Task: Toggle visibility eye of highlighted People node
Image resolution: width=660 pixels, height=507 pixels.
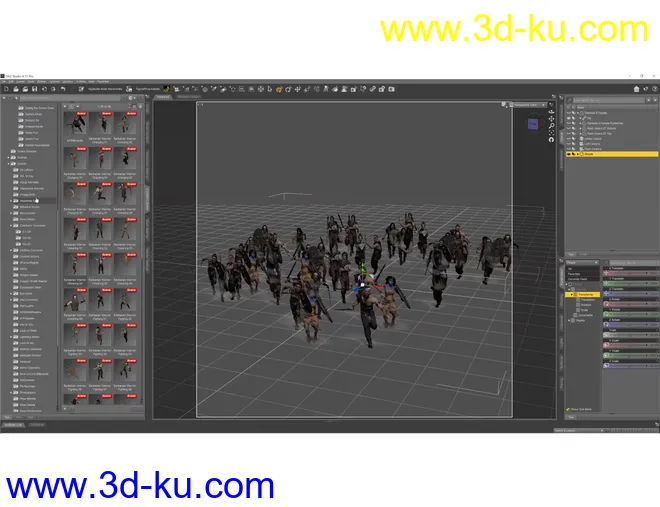Action: [569, 154]
